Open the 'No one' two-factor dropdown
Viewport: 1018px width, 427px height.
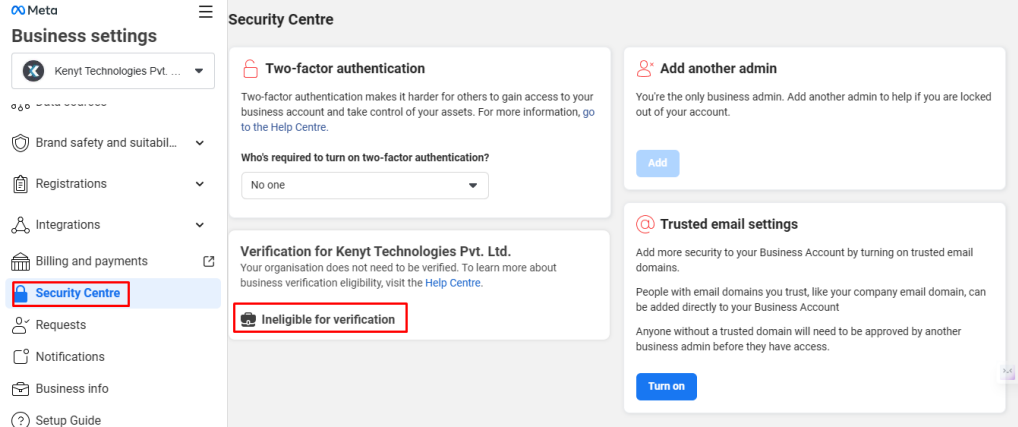tap(365, 186)
